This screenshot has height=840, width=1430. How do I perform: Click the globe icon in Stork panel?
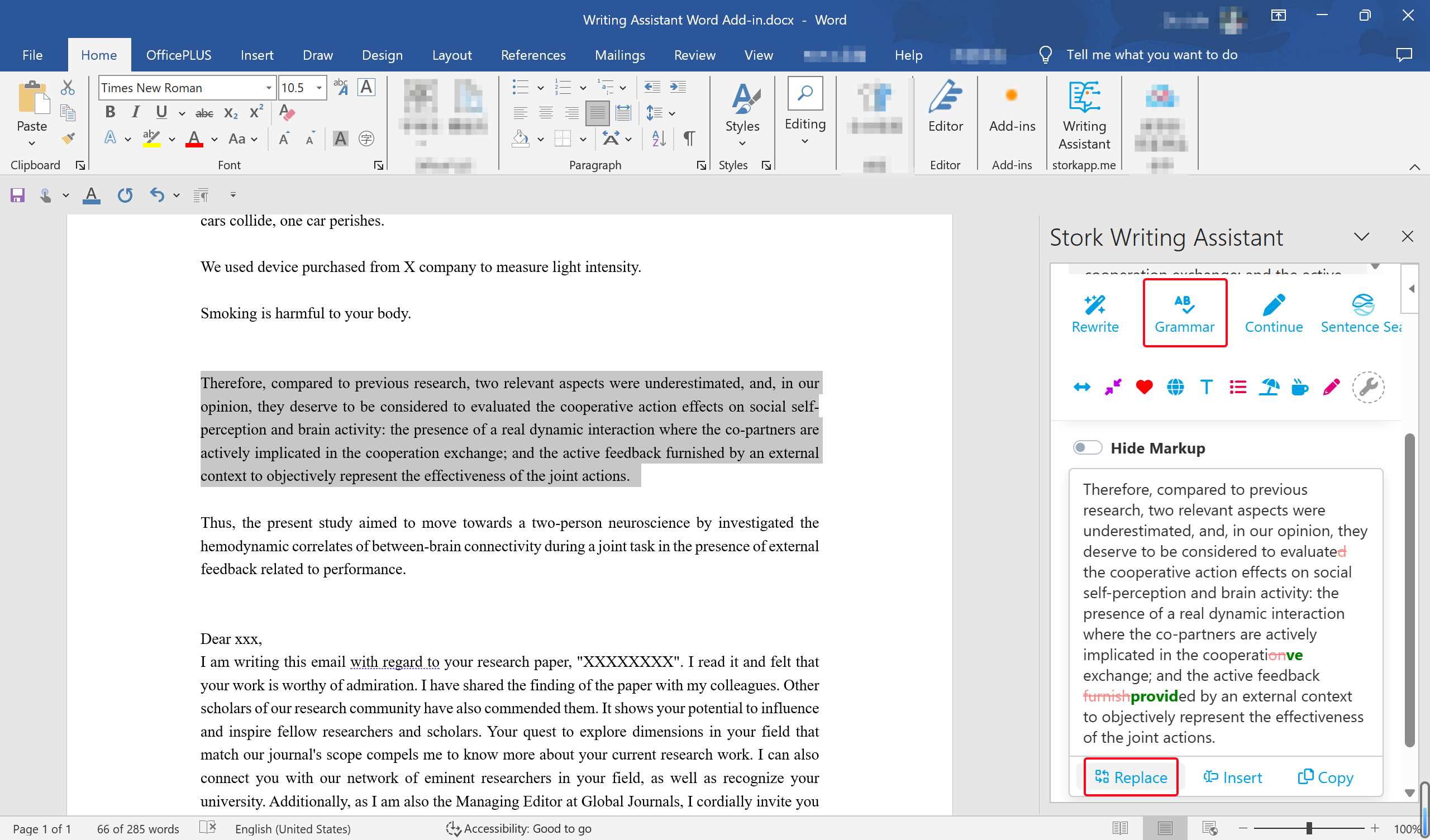click(1175, 387)
